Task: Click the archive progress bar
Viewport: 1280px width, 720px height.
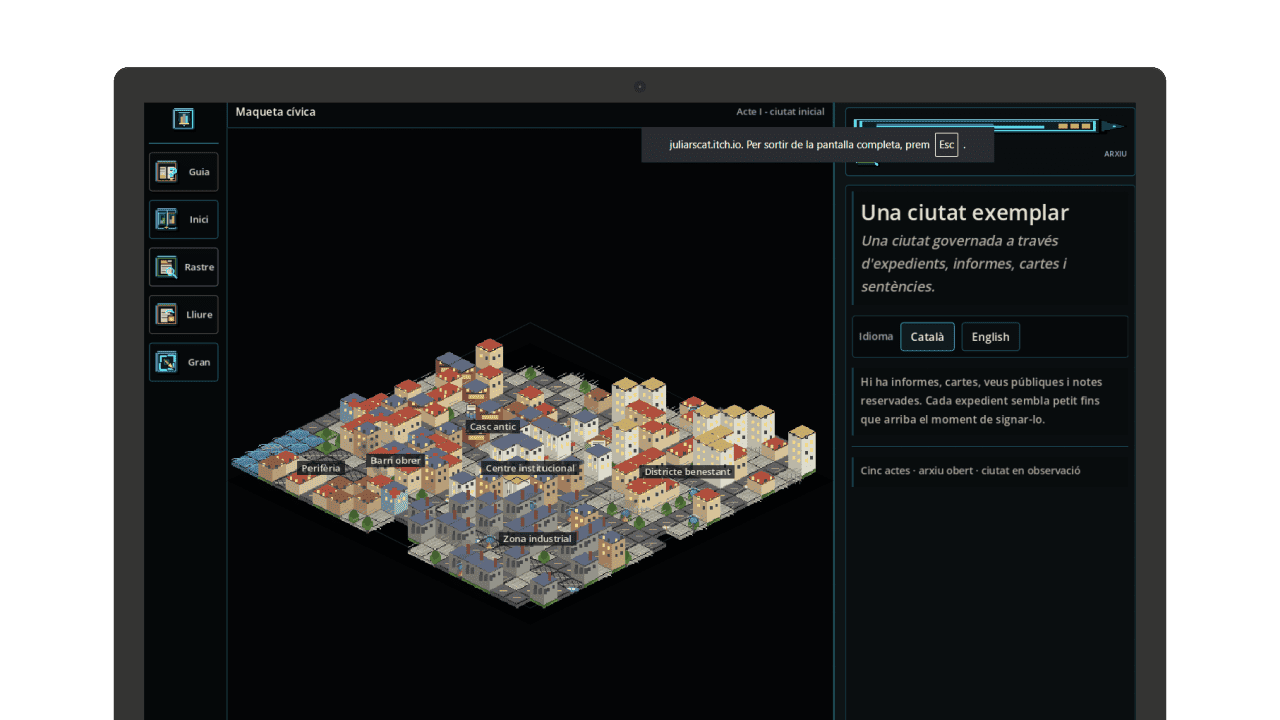Action: coord(976,126)
